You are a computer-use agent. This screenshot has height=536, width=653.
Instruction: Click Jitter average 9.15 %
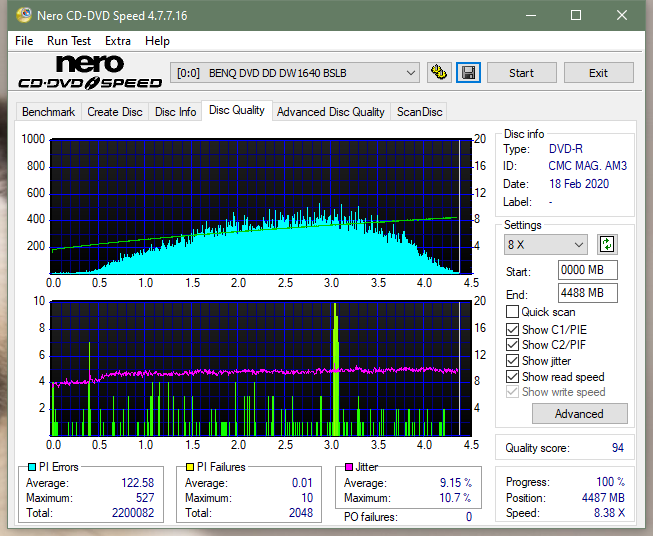tap(456, 483)
